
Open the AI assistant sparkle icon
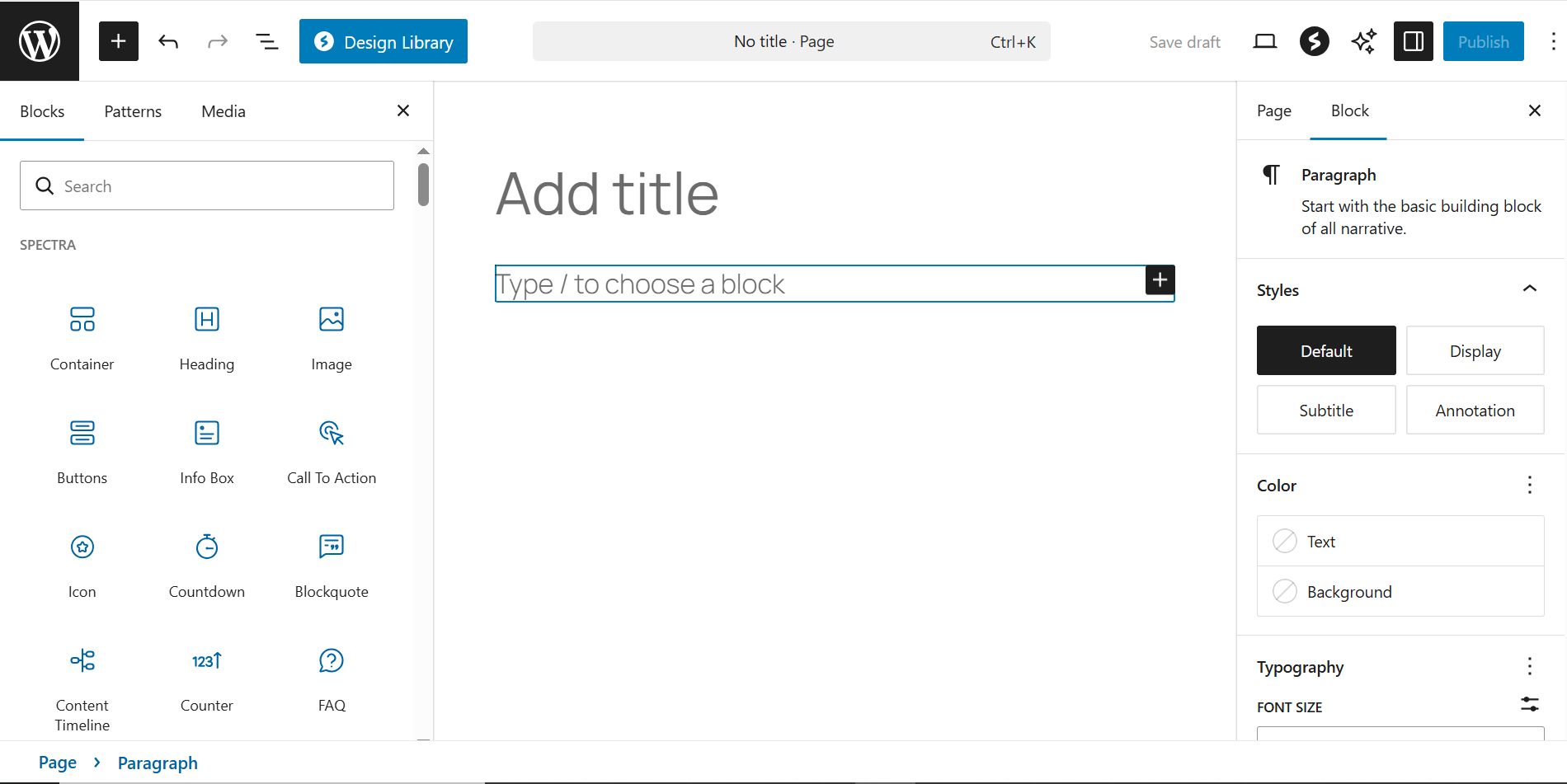pos(1364,41)
